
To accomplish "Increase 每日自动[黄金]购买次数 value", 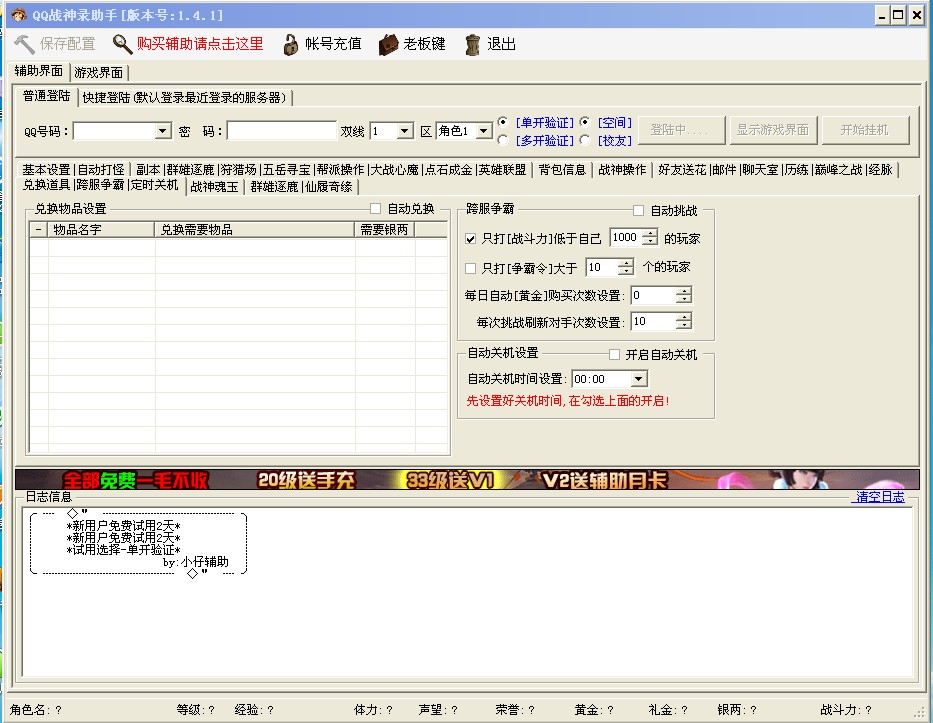I will click(x=684, y=291).
